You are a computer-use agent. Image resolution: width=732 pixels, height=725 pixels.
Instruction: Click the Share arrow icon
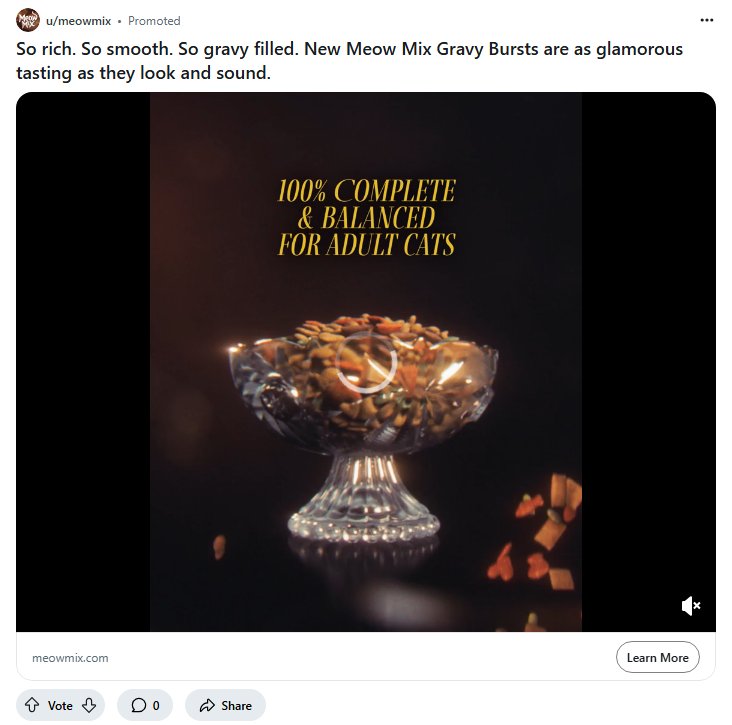206,705
